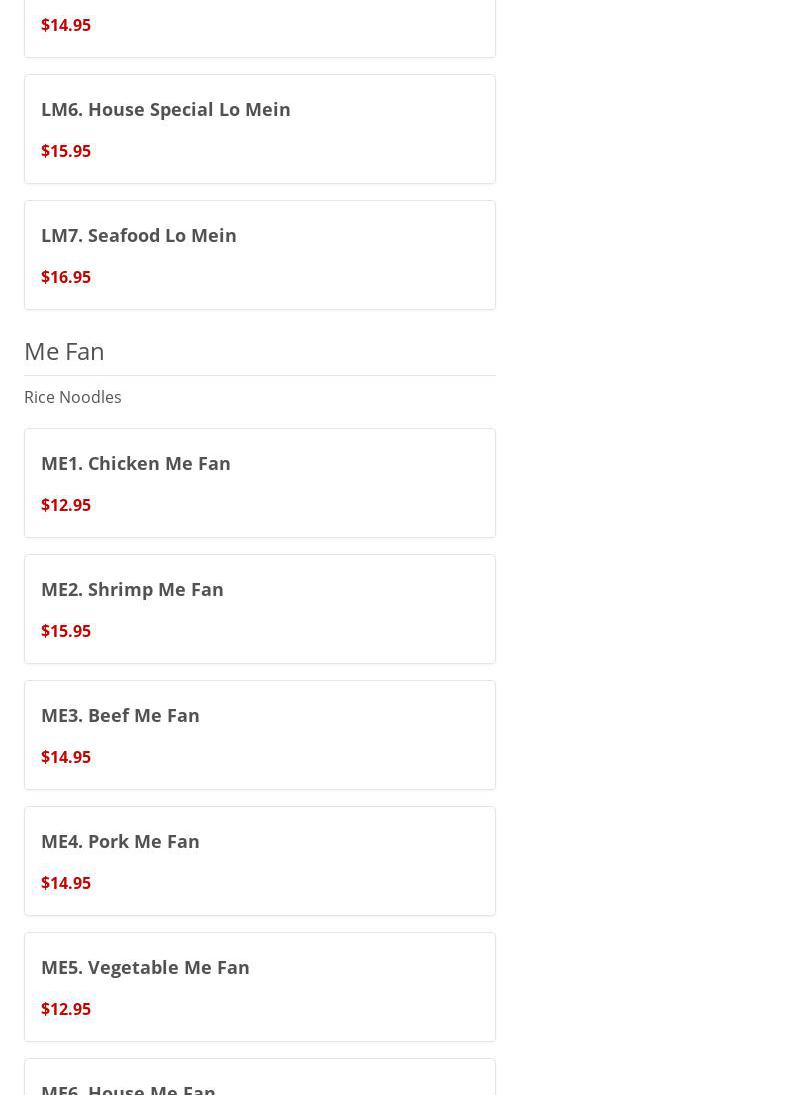Choose ME2. Shrimp Me Fan title

(x=132, y=589)
